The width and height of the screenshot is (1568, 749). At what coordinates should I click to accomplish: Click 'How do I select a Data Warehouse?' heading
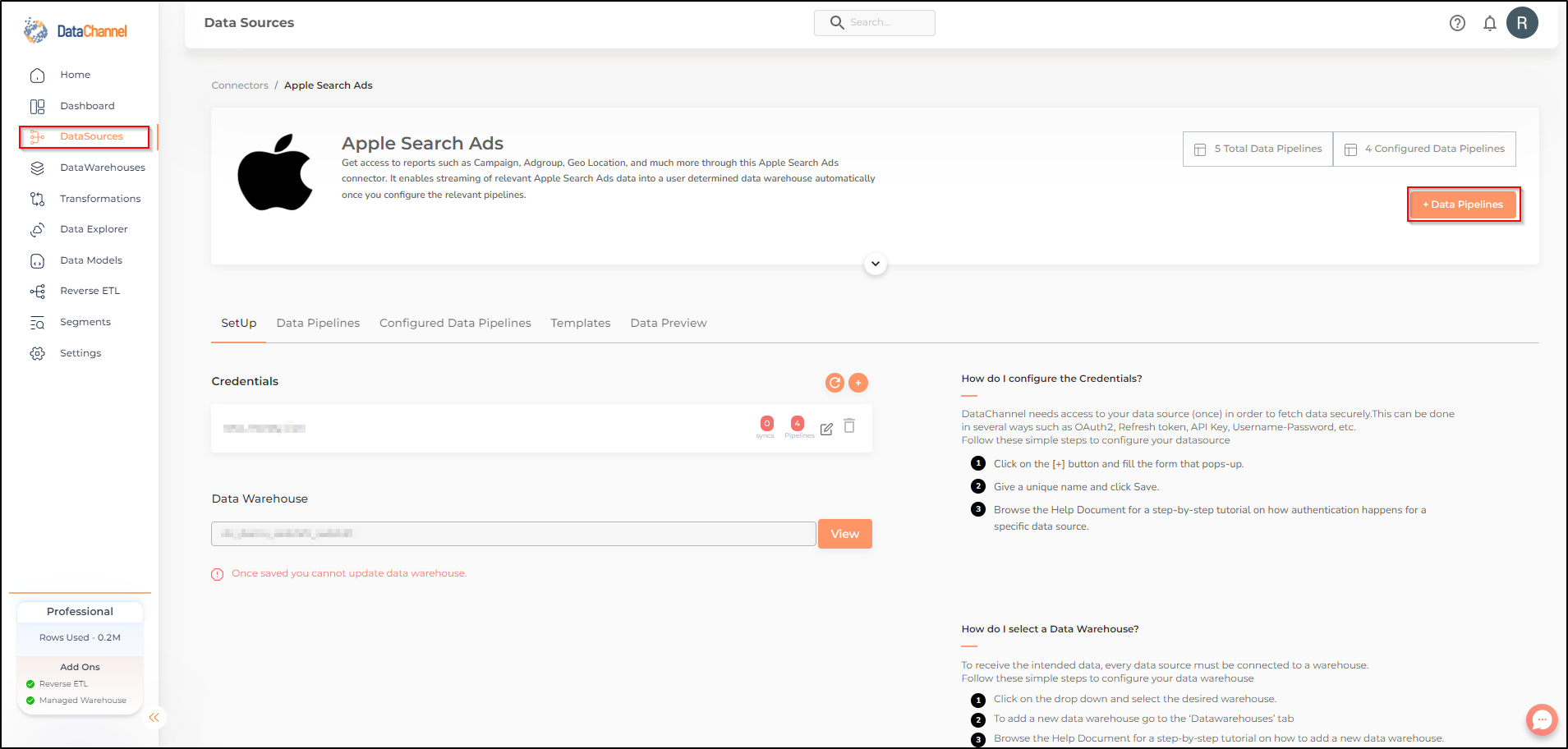(x=1050, y=629)
